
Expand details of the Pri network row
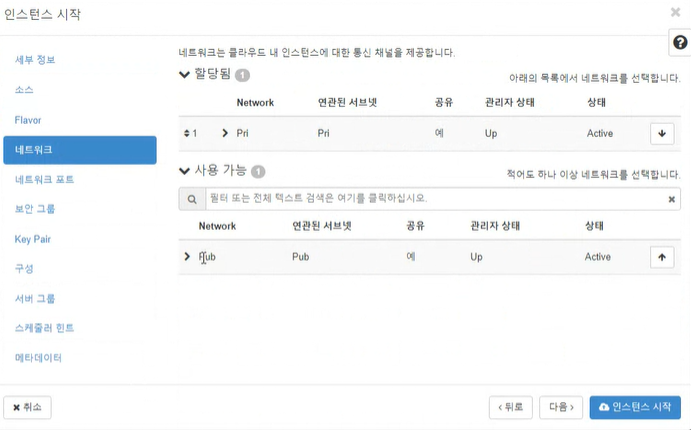coord(225,133)
